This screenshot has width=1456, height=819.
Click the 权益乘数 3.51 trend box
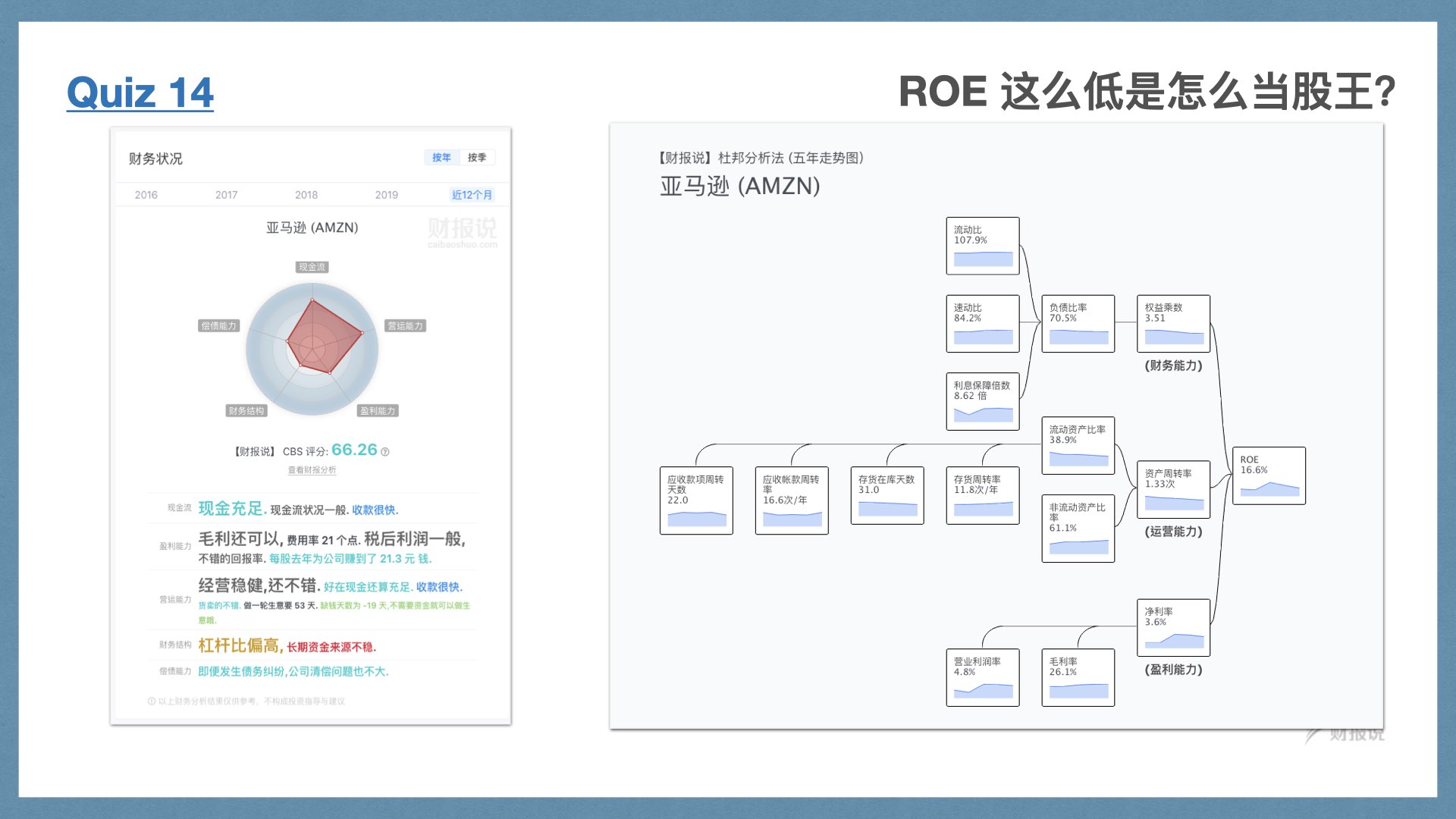(1173, 324)
